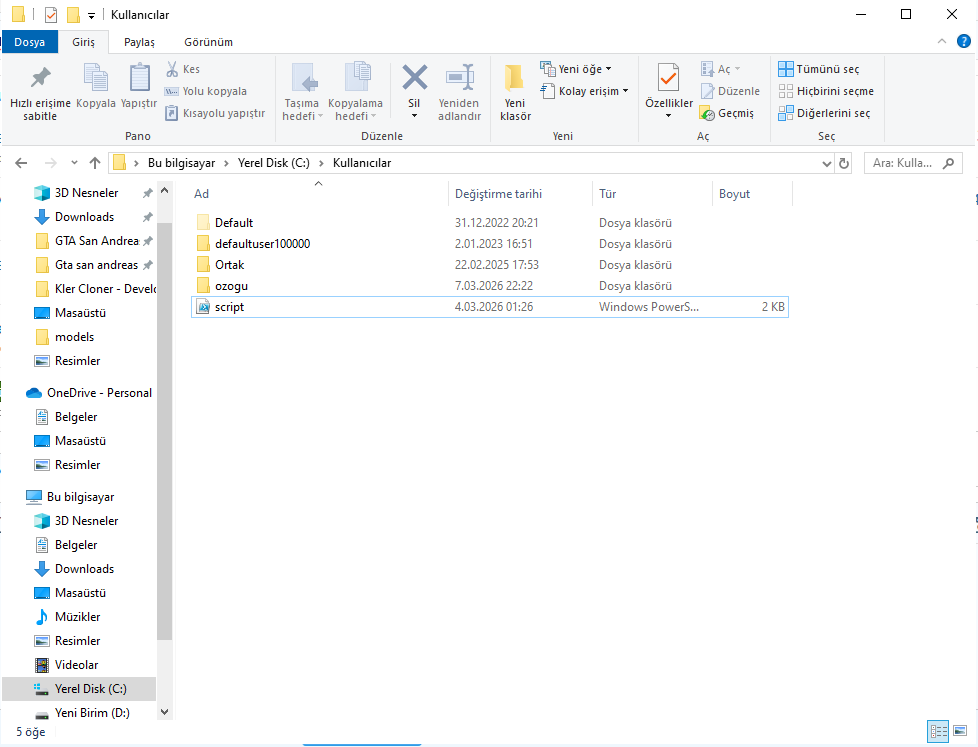Screen dimensions: 978x747
Task: Sort by the Ad column header
Action: pos(319,194)
